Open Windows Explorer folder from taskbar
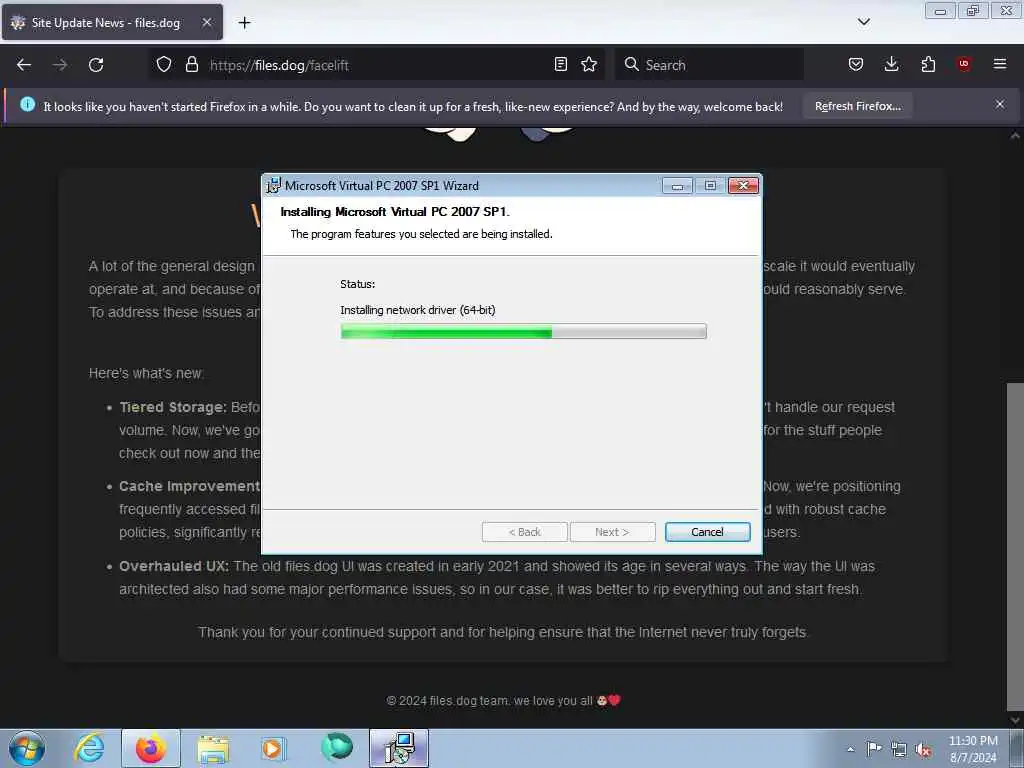Image resolution: width=1024 pixels, height=768 pixels. click(213, 748)
